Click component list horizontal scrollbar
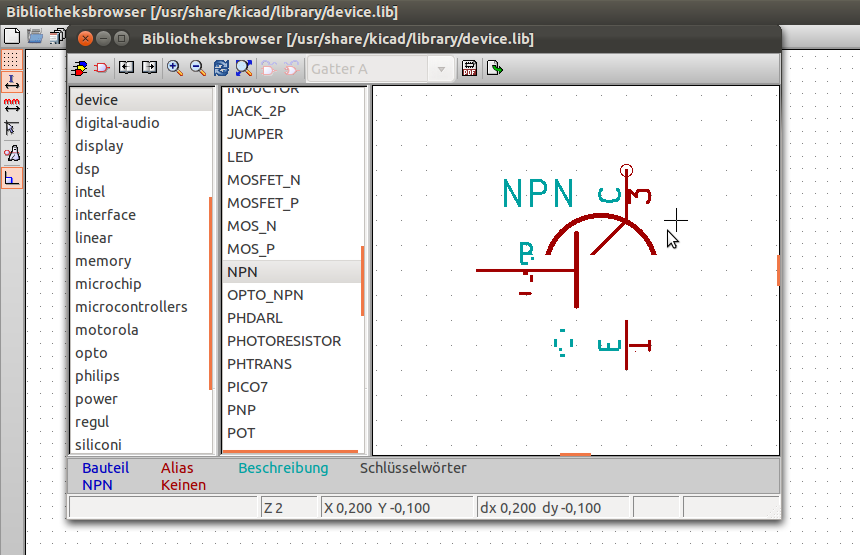 click(291, 452)
